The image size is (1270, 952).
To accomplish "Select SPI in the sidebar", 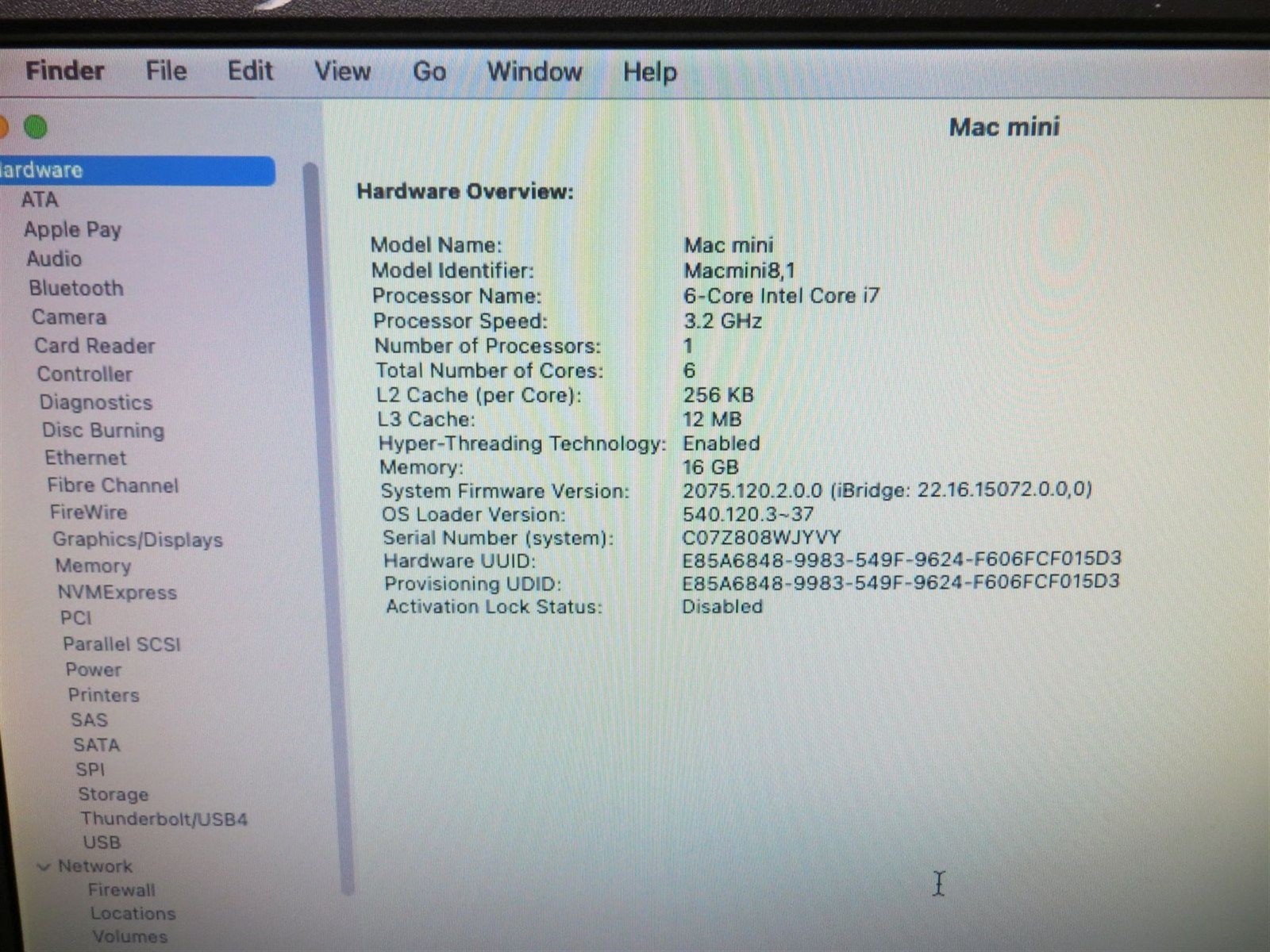I will point(90,769).
